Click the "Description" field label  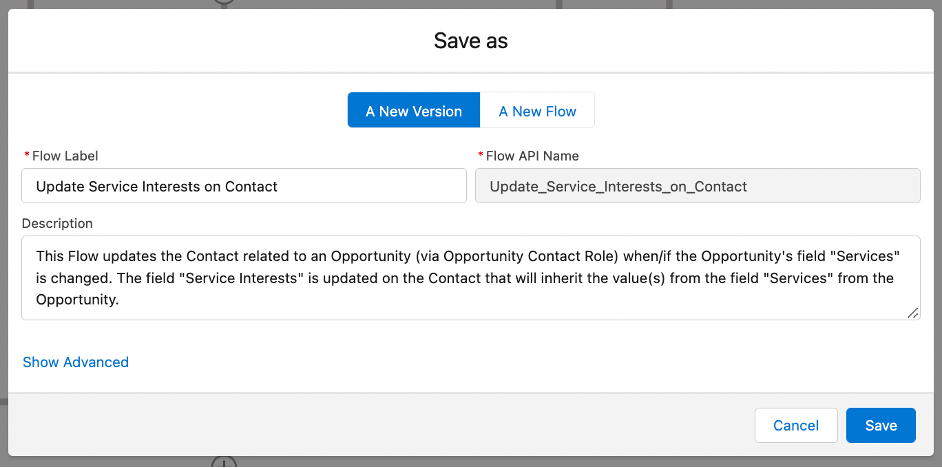point(57,224)
